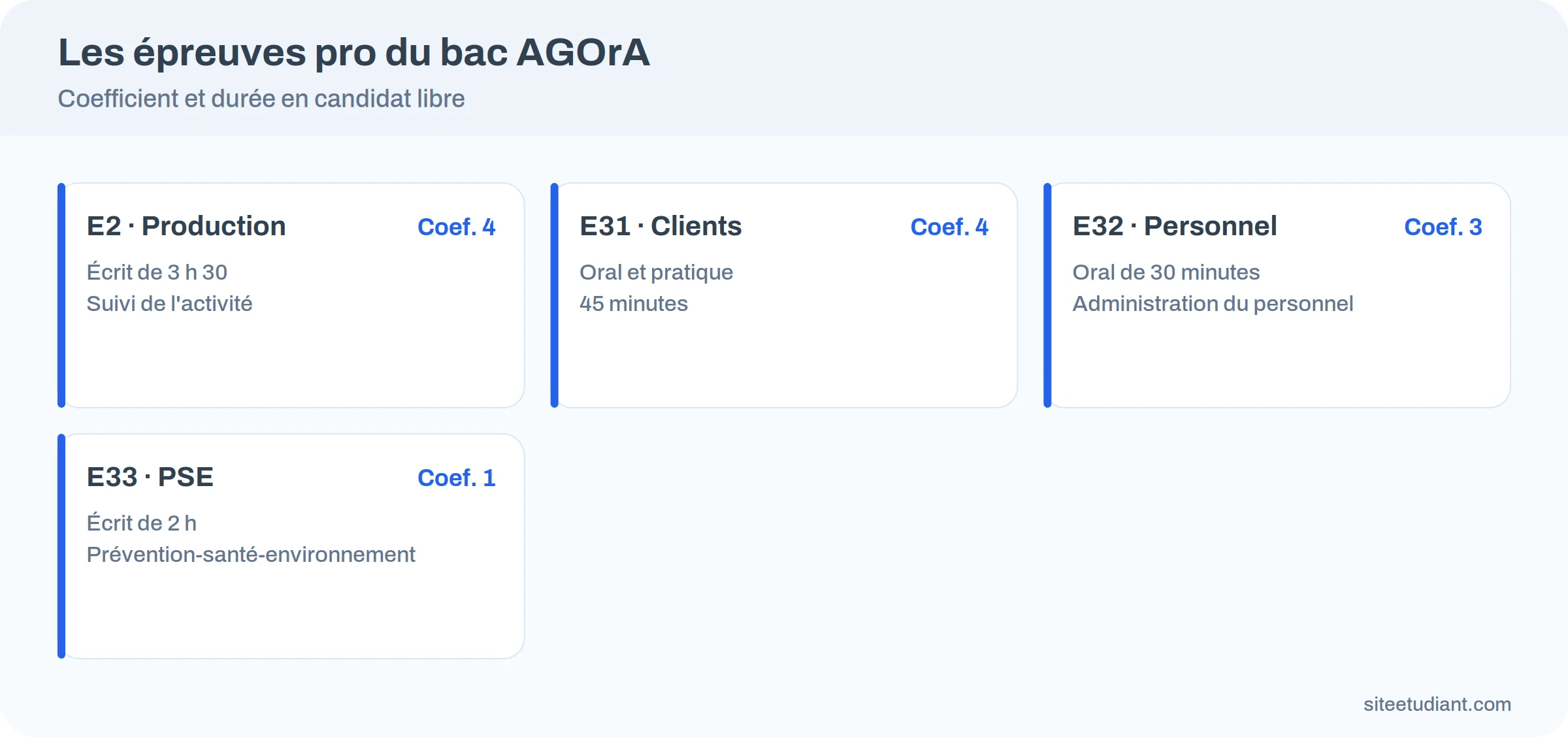Screen dimensions: 1568x737
Task: Click 'Coef. 4' on the E2 Production card
Action: click(457, 227)
